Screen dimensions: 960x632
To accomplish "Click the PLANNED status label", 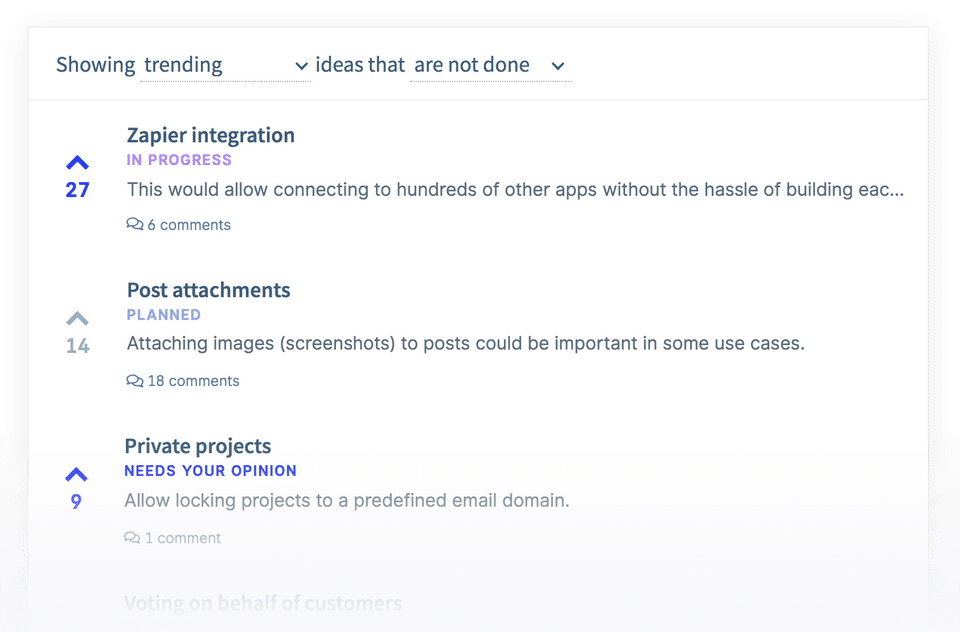I will coord(164,315).
